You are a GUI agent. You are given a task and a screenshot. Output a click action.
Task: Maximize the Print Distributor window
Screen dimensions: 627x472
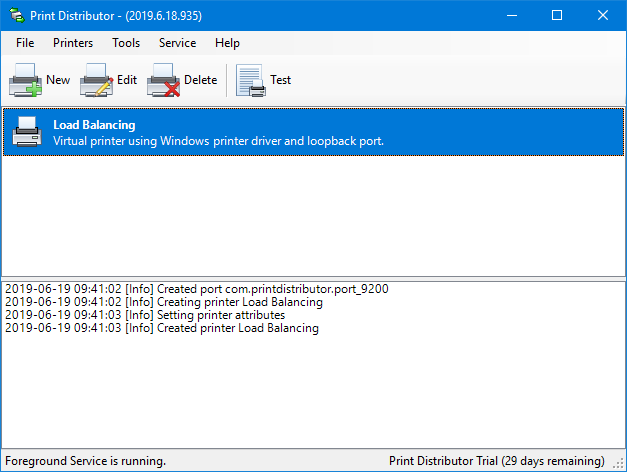[557, 16]
